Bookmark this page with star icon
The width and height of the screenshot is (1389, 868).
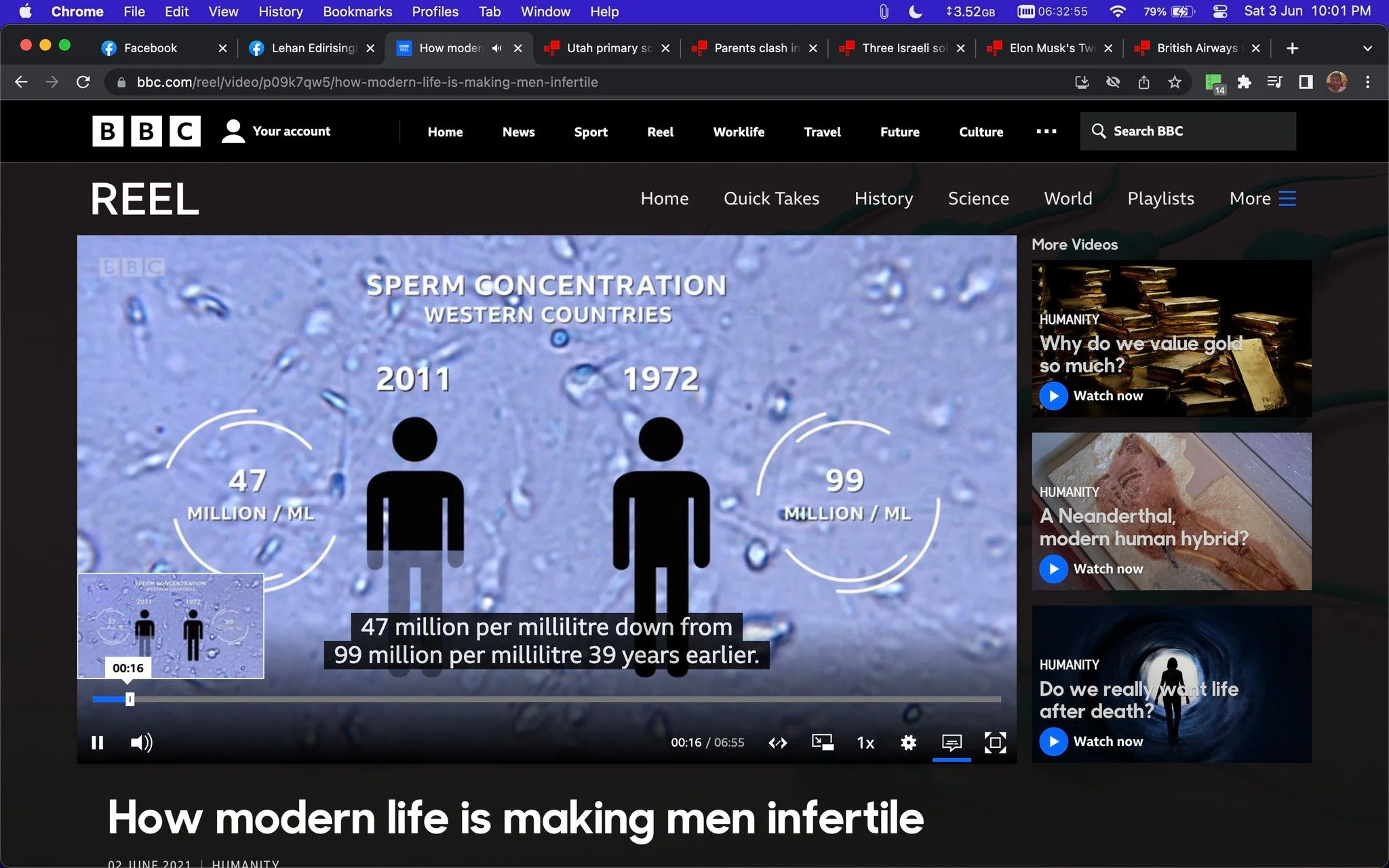tap(1175, 82)
